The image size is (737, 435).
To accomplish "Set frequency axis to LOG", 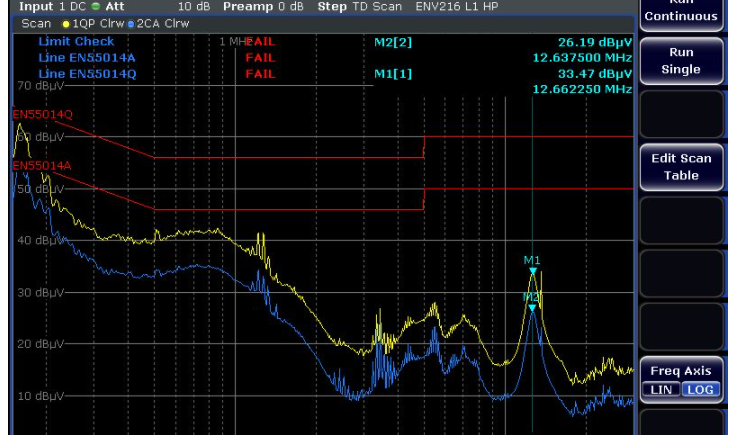I will click(699, 389).
